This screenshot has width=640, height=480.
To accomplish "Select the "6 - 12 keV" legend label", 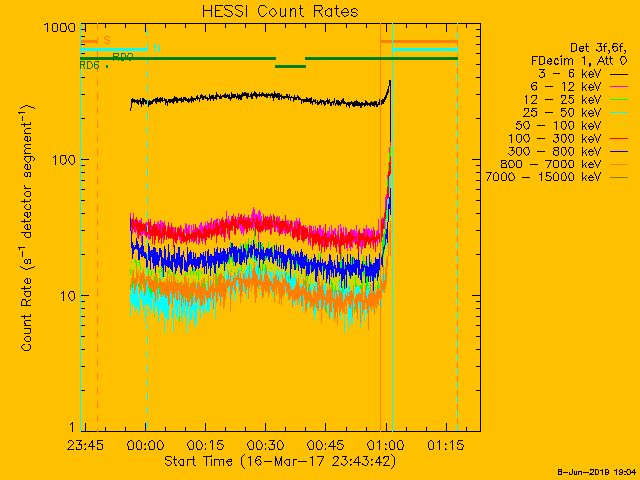I will [x=566, y=87].
